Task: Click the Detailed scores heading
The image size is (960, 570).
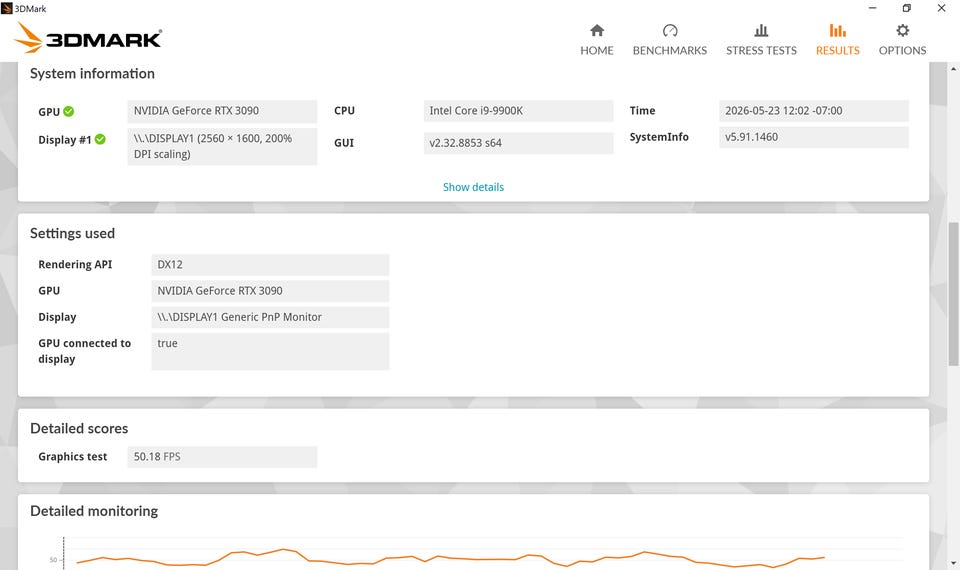Action: [x=79, y=429]
